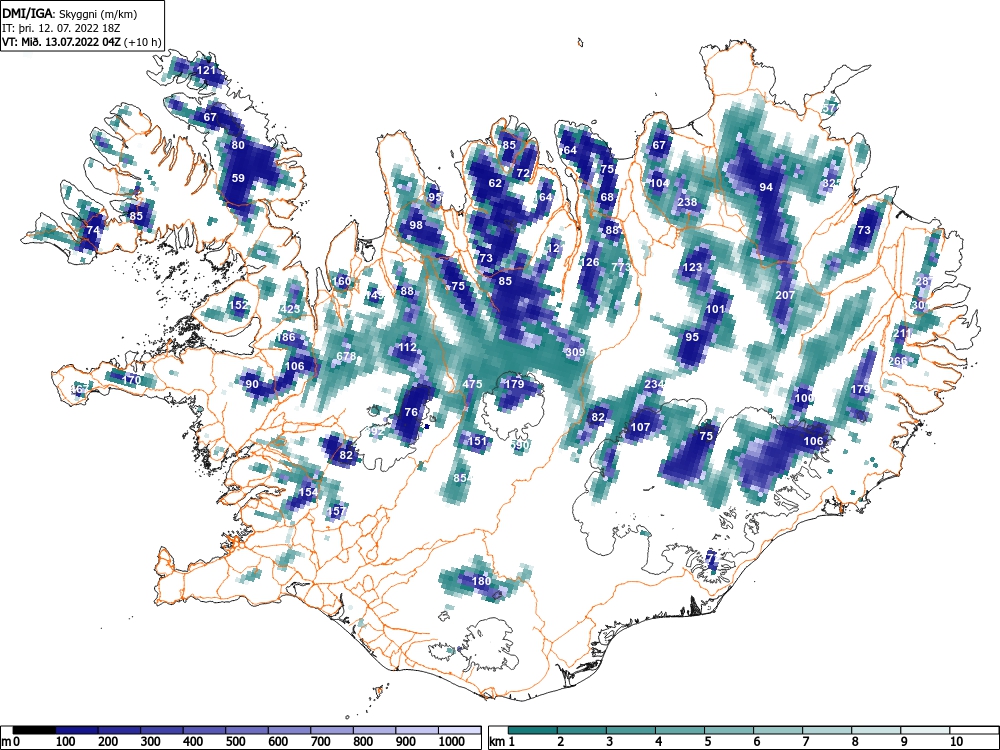Click the visibility value "107" on the map

coord(640,427)
